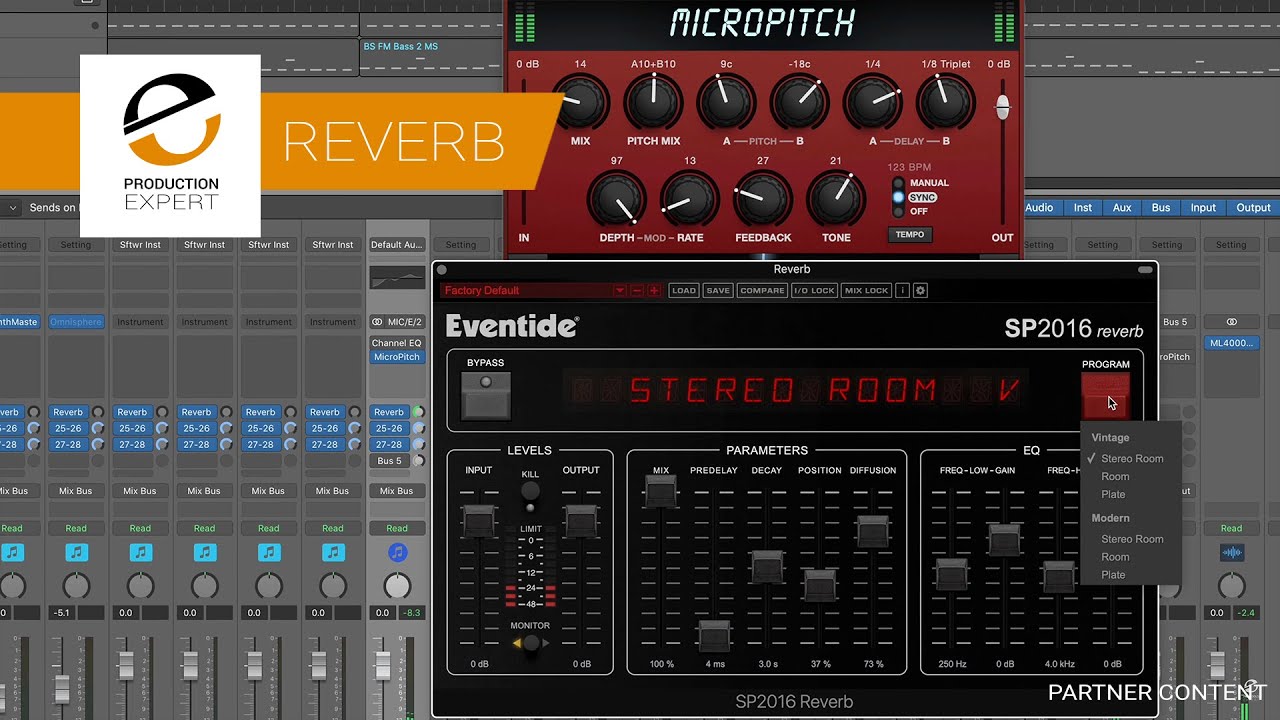
Task: Click the Audio filter button in mixer
Action: (x=1039, y=208)
